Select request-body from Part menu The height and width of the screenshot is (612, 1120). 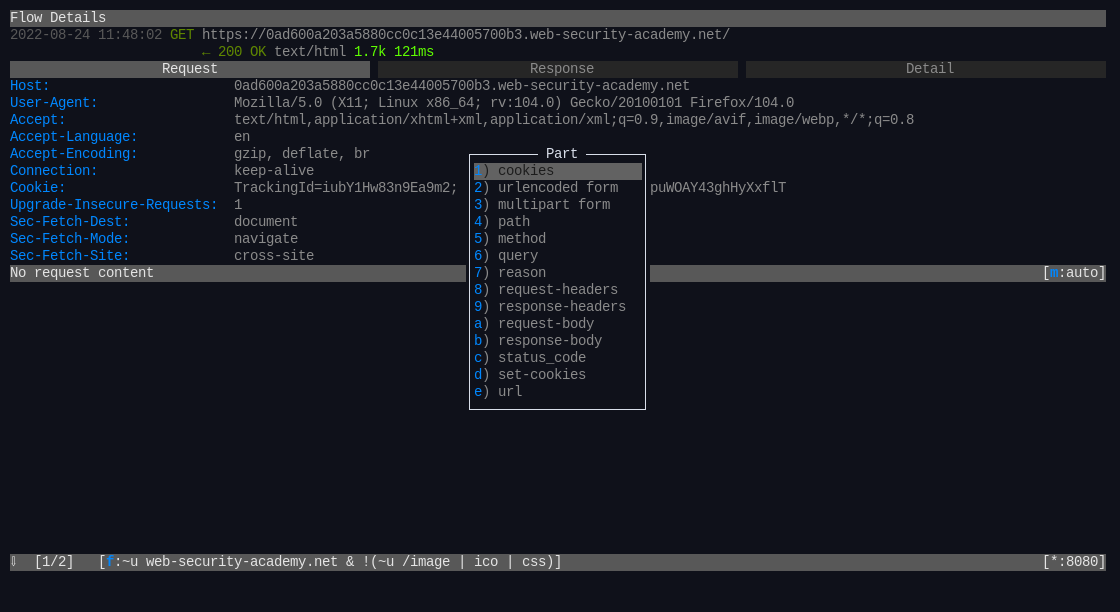point(545,324)
